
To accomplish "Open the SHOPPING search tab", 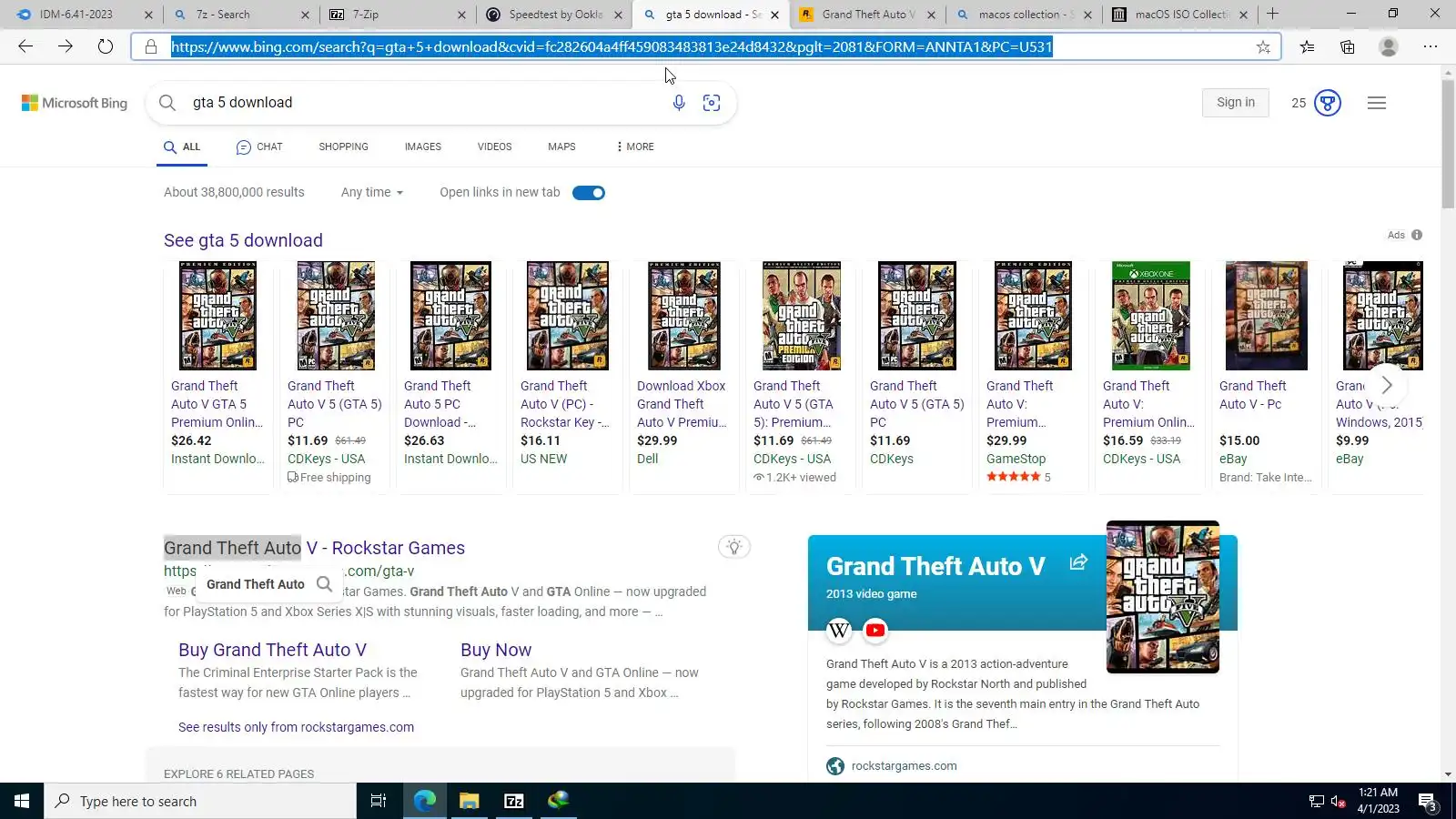I will tap(344, 147).
